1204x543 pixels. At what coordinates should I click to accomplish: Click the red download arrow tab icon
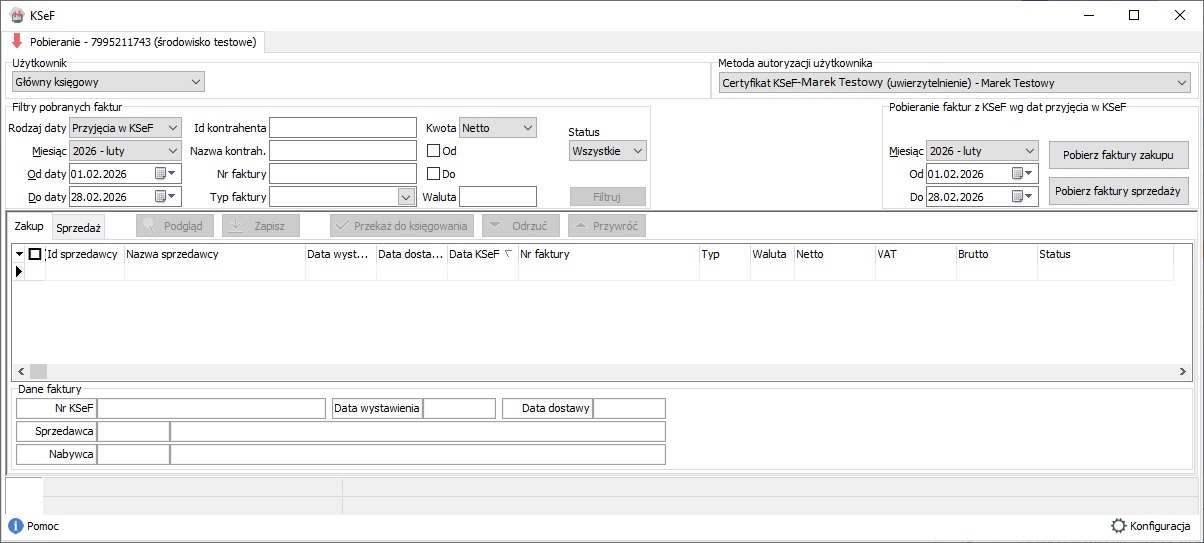(x=16, y=42)
